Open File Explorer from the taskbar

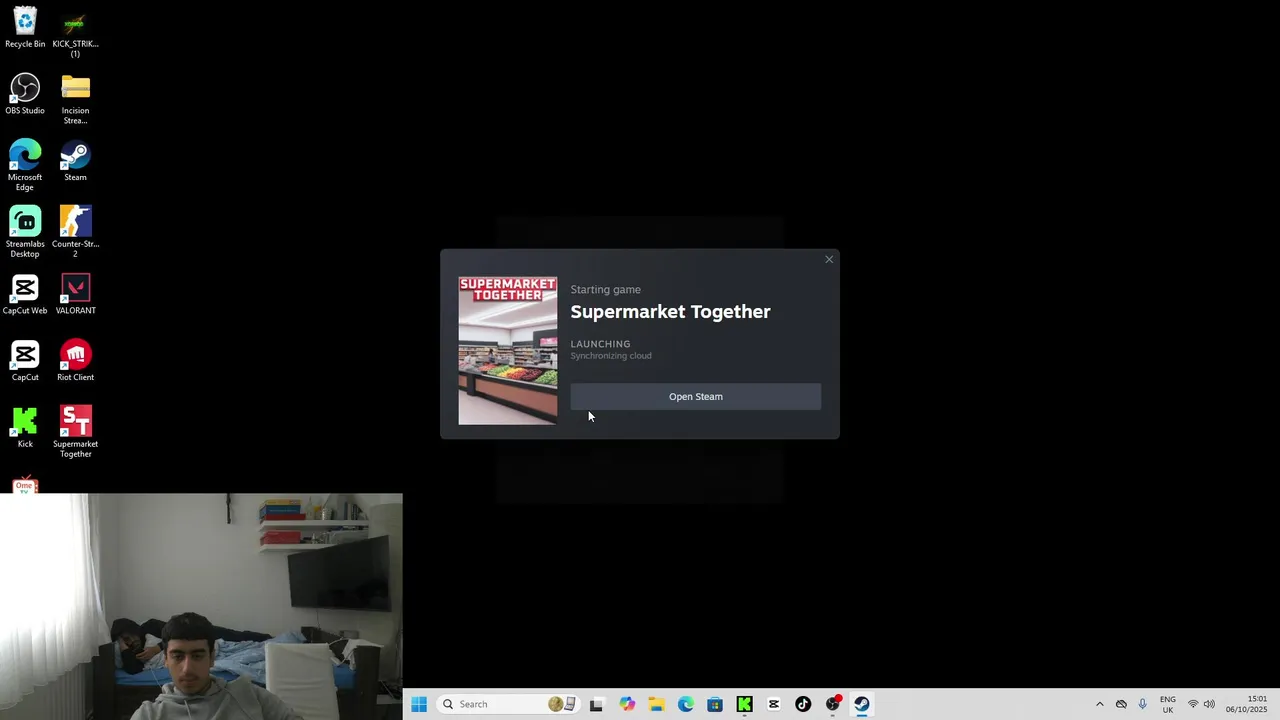(x=656, y=704)
